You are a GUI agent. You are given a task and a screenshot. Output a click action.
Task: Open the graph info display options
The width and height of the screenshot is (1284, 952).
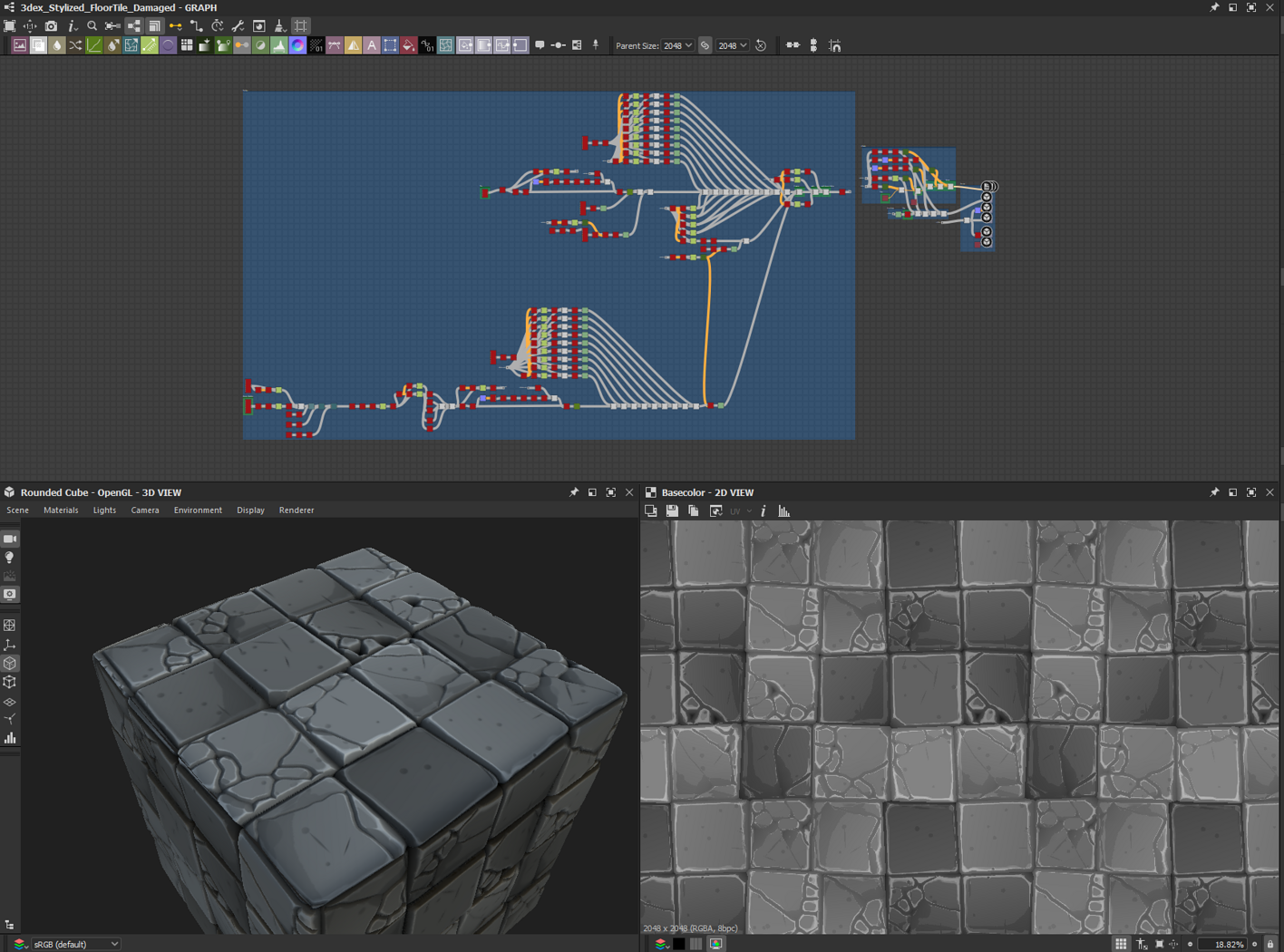(72, 26)
